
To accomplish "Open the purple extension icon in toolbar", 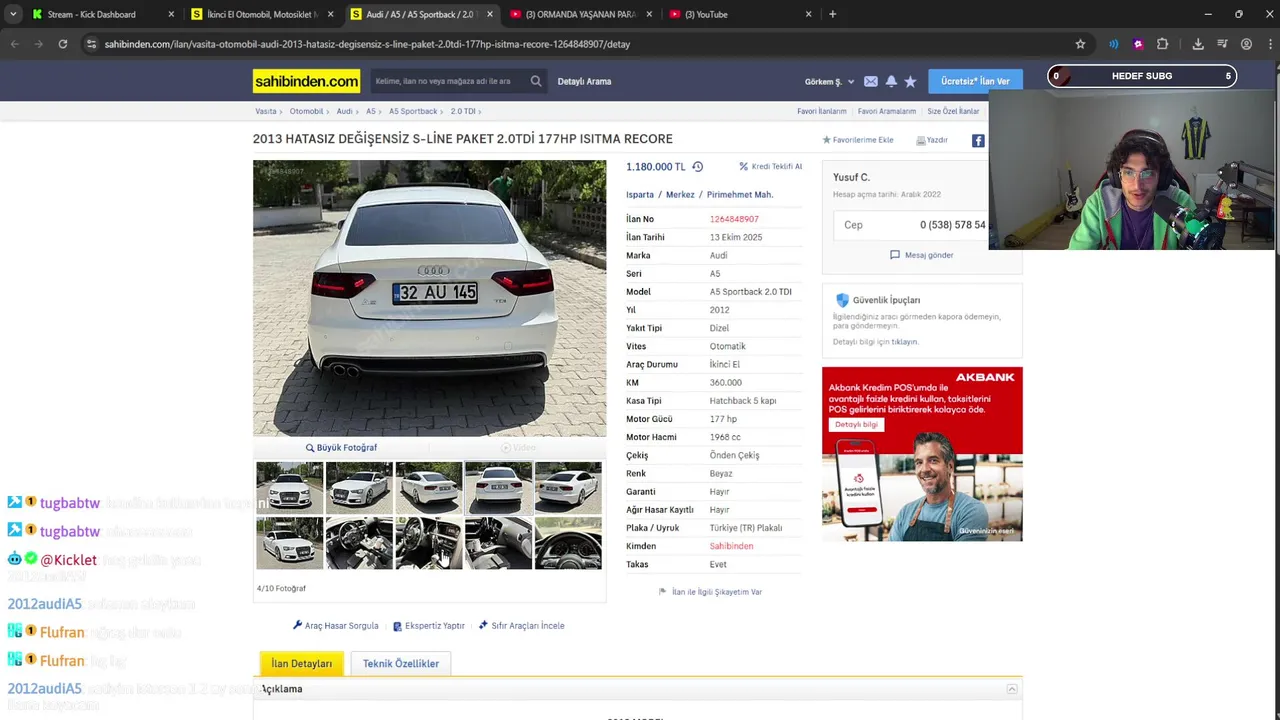I will tap(1138, 44).
